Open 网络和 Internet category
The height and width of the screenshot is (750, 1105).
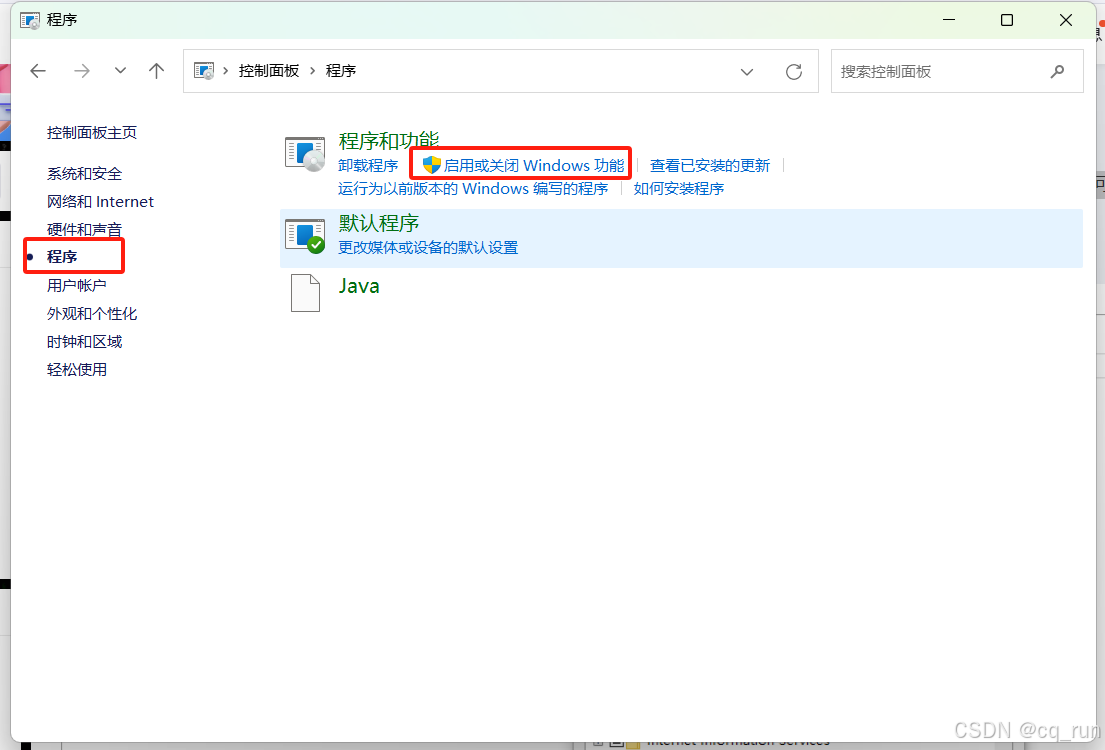[100, 202]
